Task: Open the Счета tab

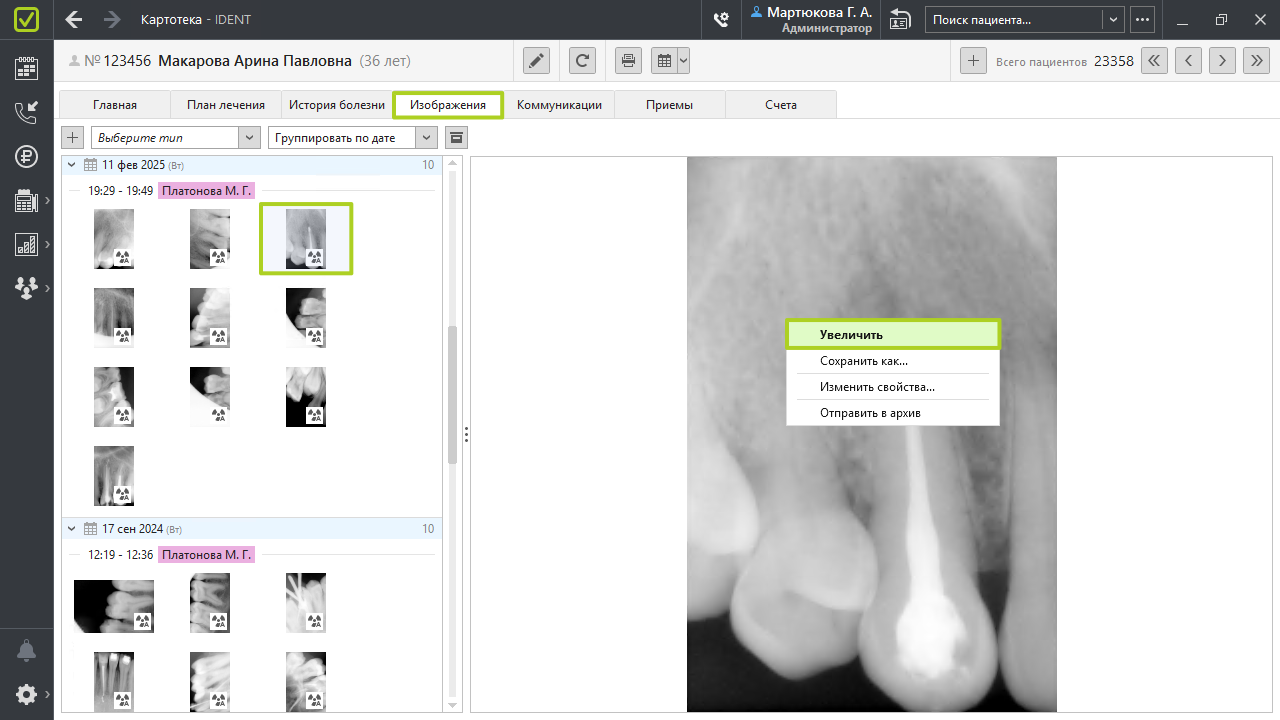Action: pos(781,105)
